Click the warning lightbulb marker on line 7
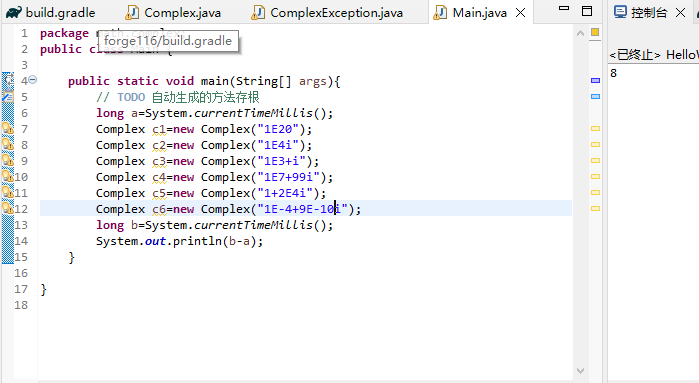Screen dimensions: 699x383 click(x=8, y=129)
